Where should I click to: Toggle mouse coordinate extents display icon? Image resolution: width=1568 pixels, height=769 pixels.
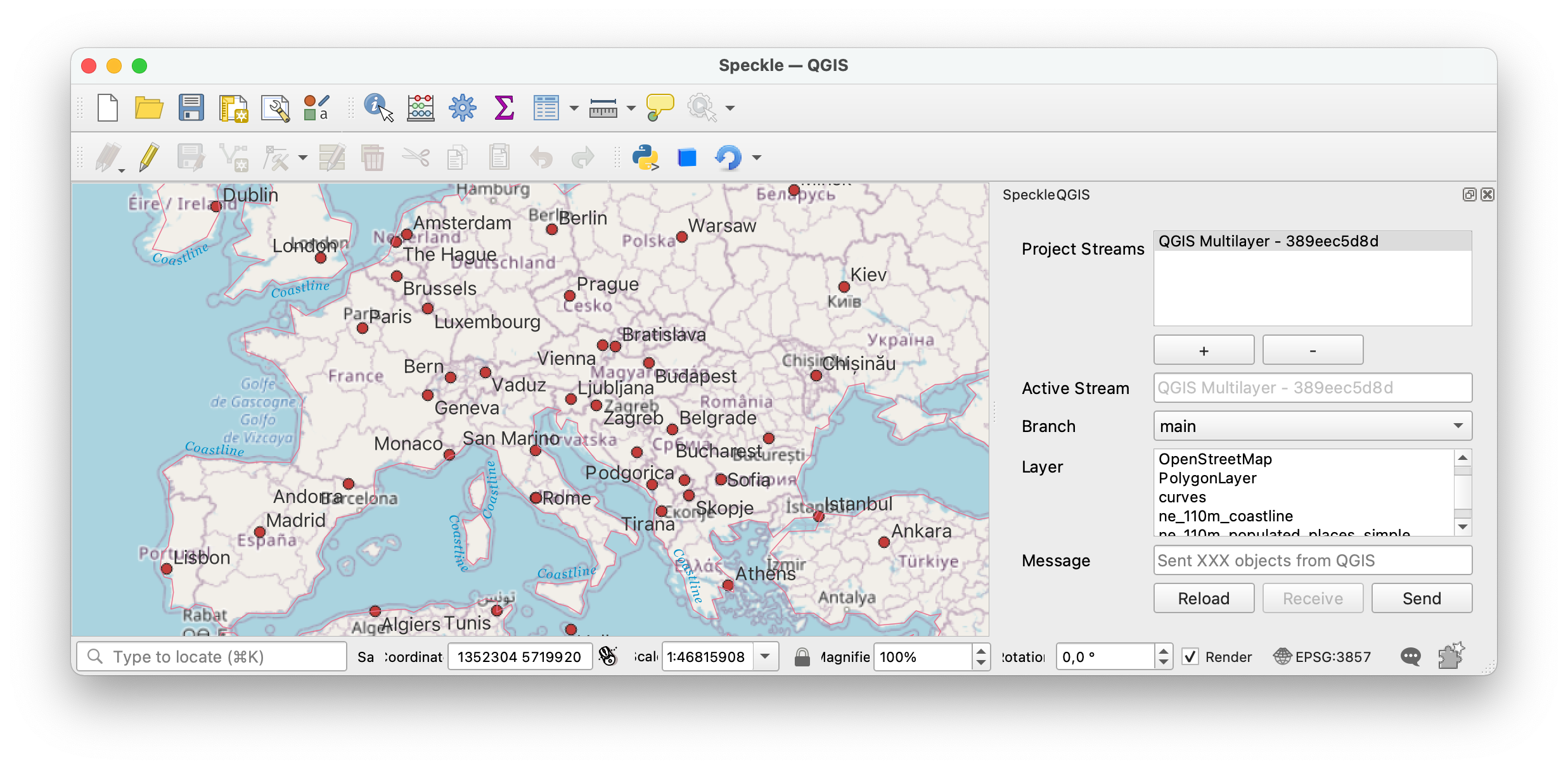(608, 657)
